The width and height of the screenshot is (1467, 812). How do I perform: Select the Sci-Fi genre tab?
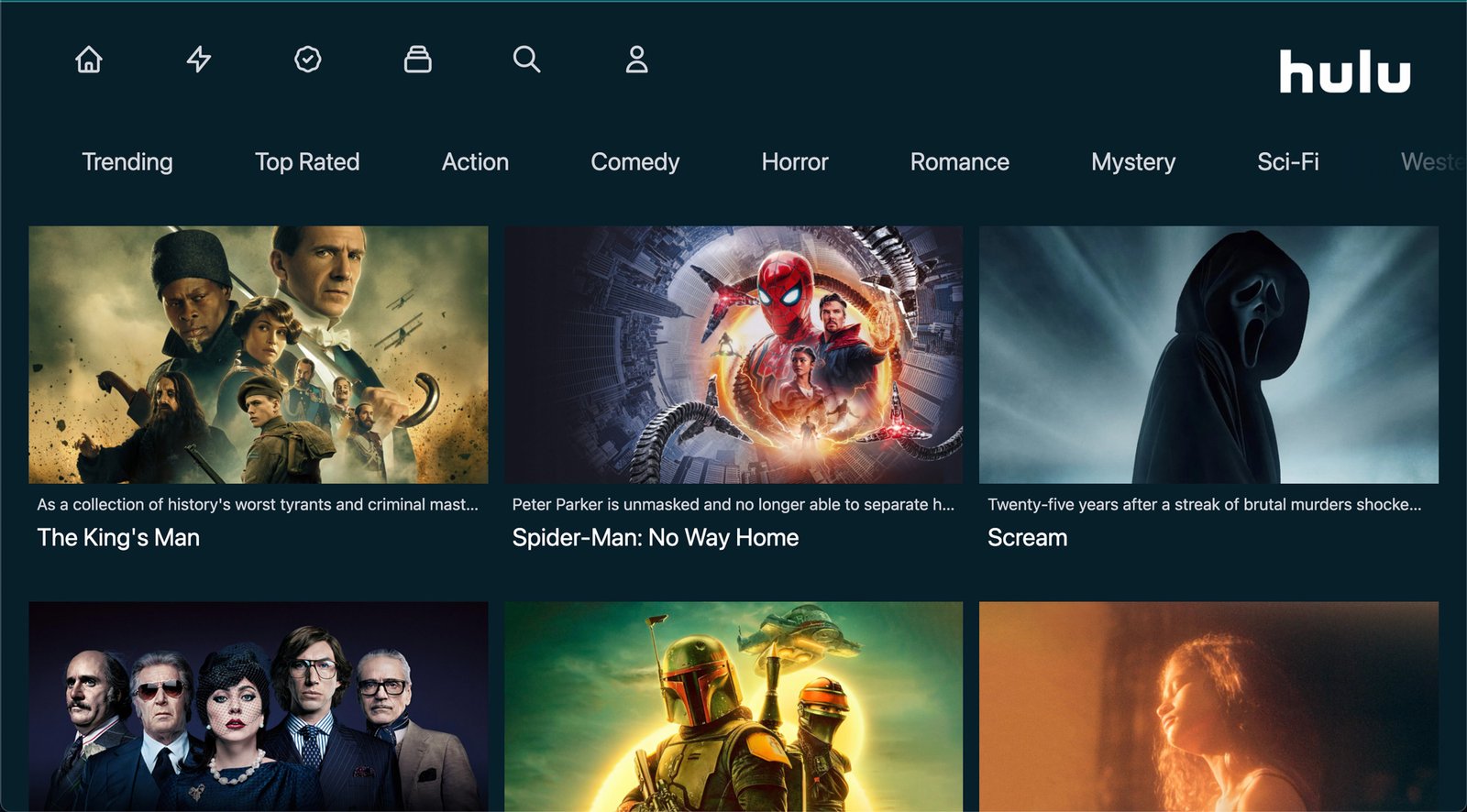(x=1288, y=162)
